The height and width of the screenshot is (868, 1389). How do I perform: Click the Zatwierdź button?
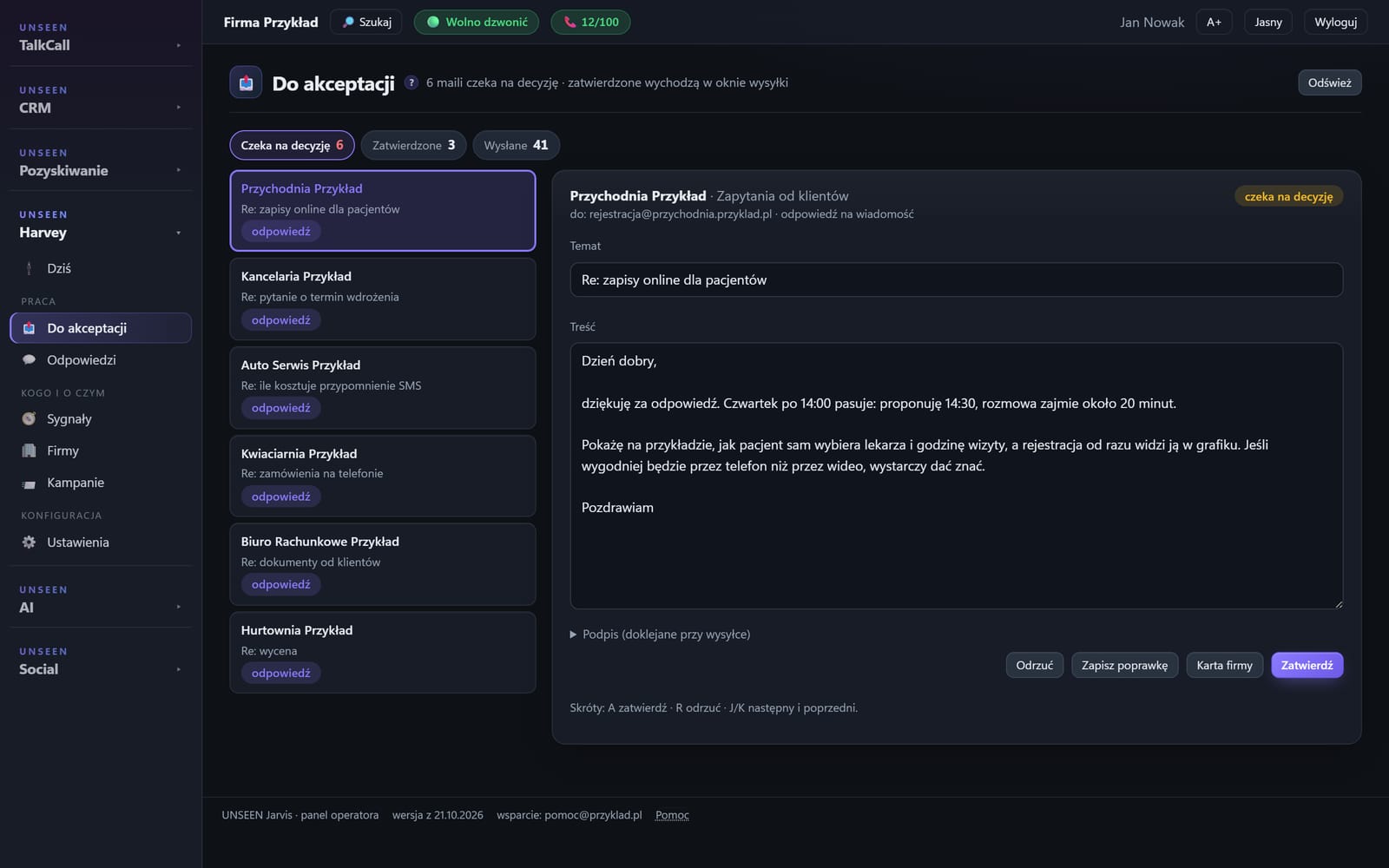tap(1307, 665)
